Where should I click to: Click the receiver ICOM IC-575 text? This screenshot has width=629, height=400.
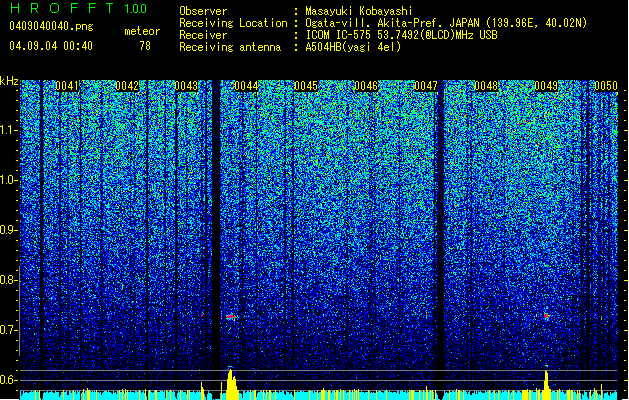tap(401, 35)
